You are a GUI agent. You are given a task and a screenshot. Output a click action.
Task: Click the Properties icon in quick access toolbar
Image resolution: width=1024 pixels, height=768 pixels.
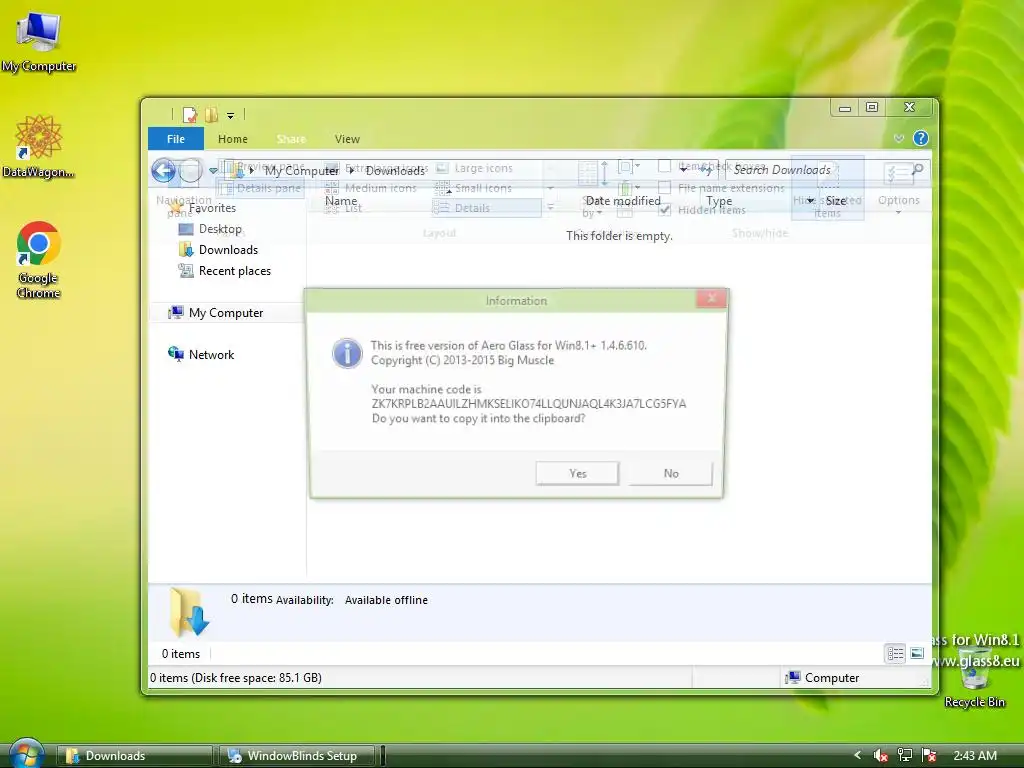(190, 115)
